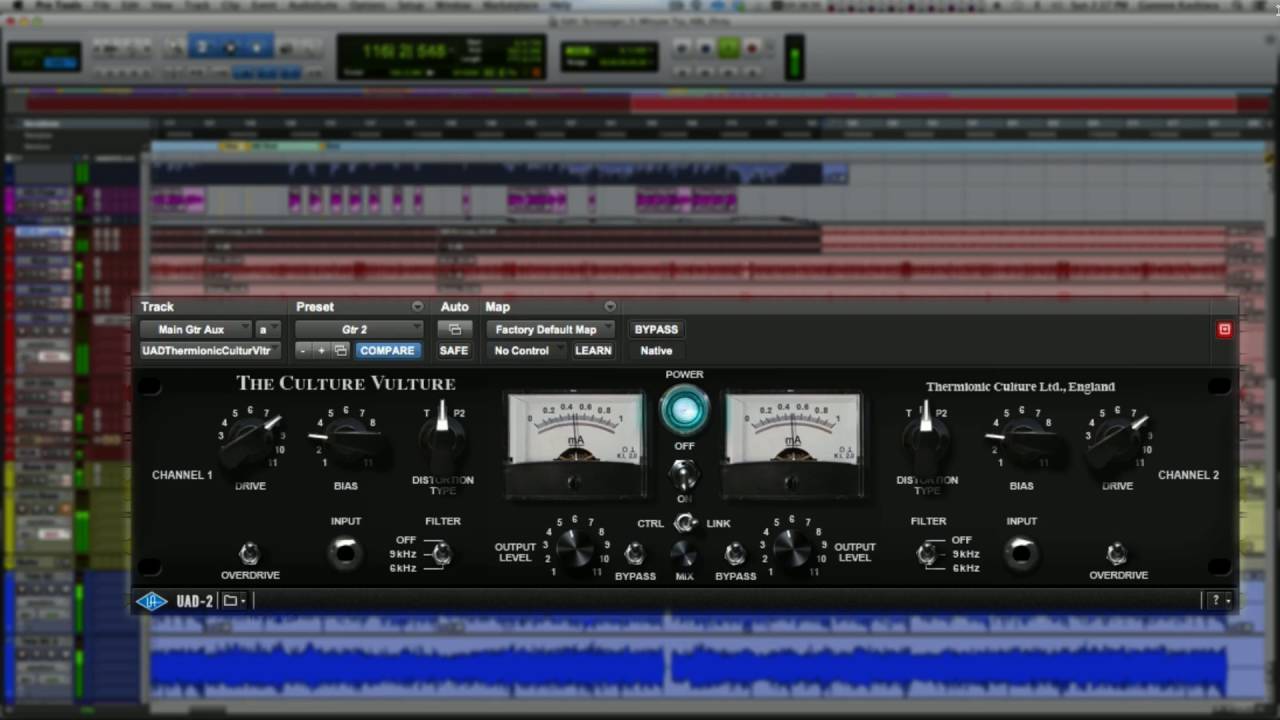The image size is (1280, 720).
Task: Open the Apple menu
Action: pos(17,5)
